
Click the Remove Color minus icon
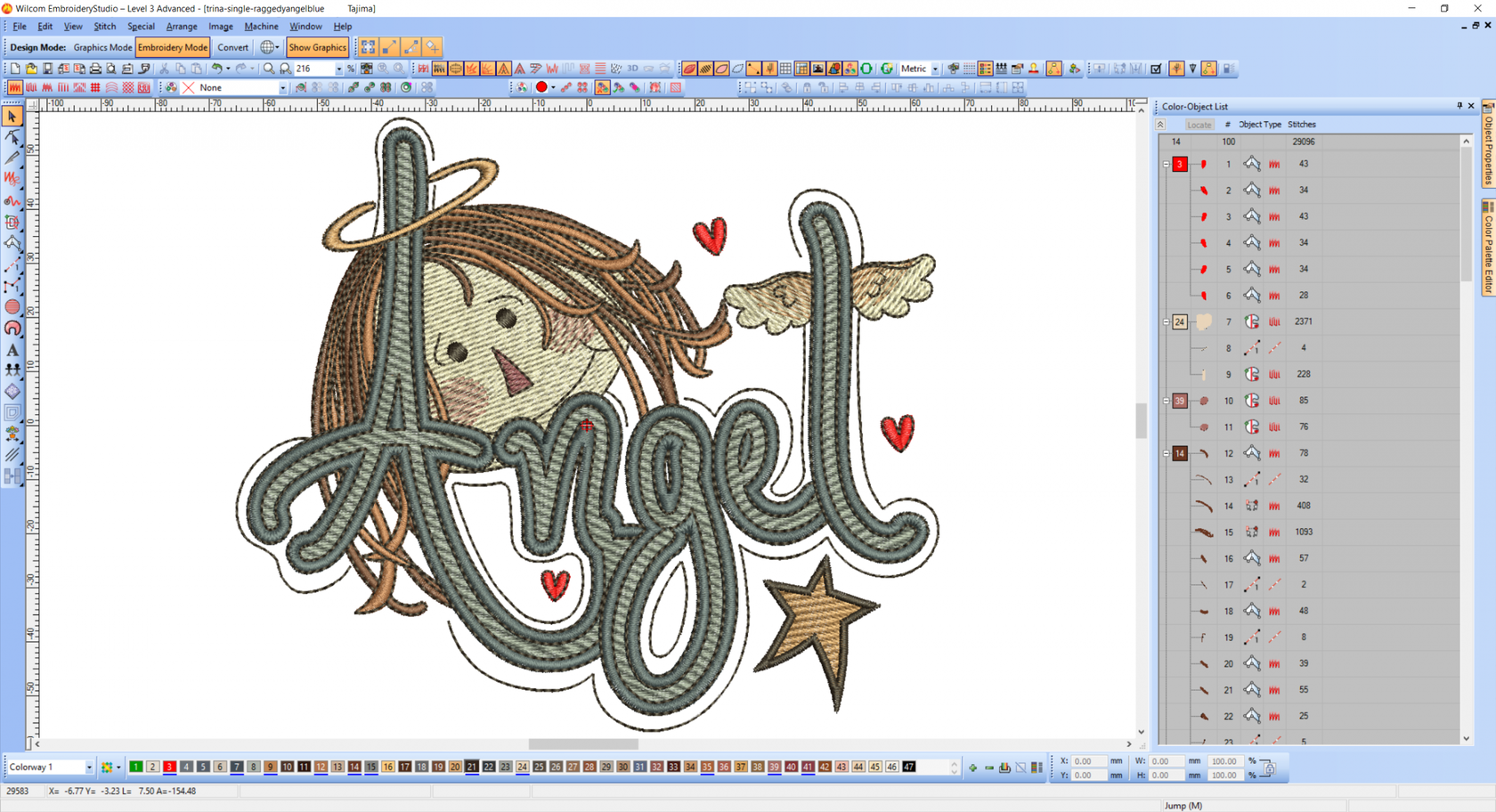[988, 767]
